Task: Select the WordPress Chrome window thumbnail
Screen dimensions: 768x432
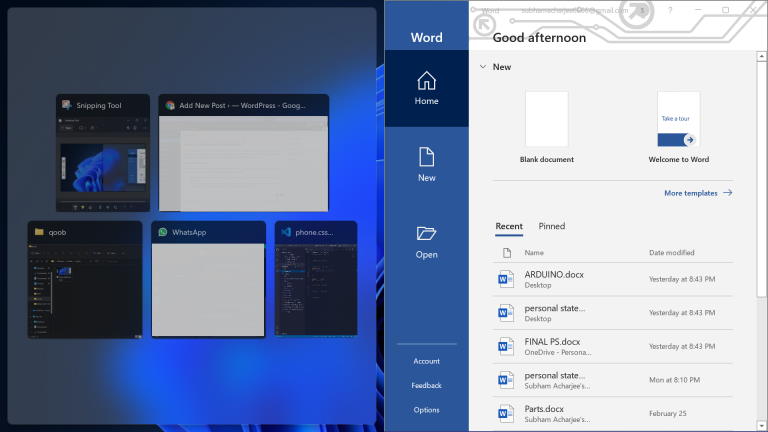Action: point(243,160)
